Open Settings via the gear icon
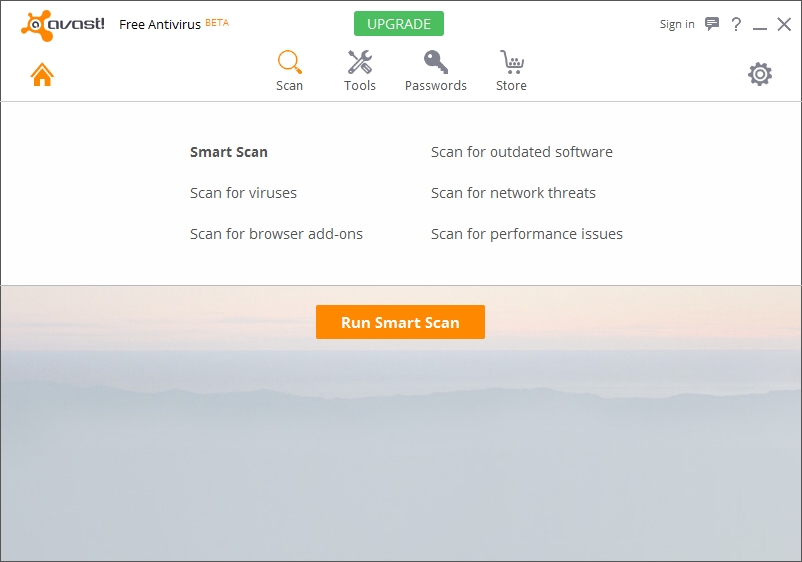This screenshot has width=802, height=562. (760, 74)
